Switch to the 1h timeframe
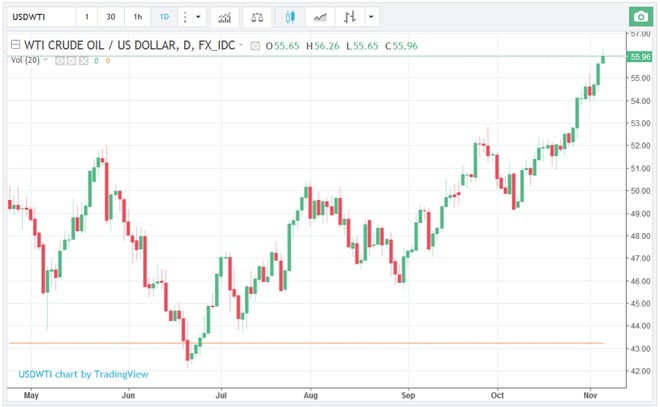 point(137,17)
